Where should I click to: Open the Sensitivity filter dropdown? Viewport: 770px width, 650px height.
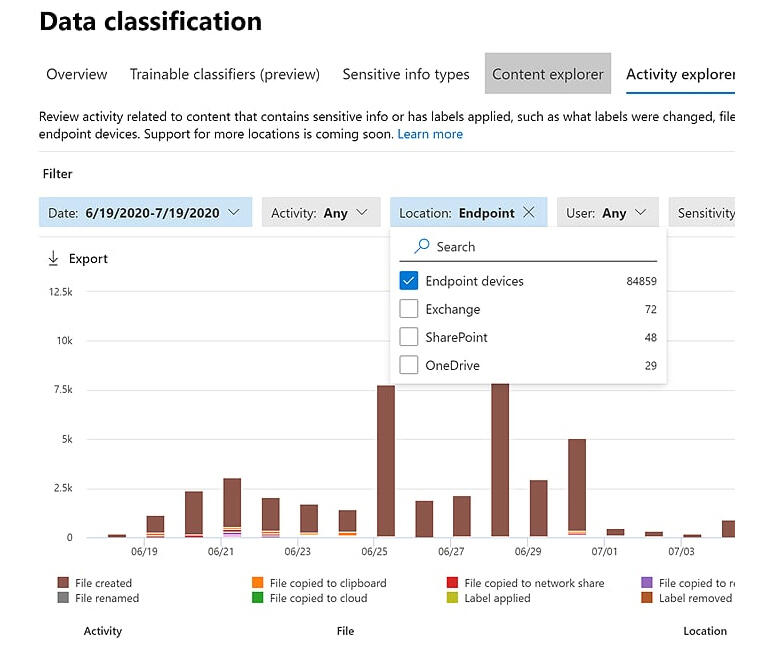(705, 213)
